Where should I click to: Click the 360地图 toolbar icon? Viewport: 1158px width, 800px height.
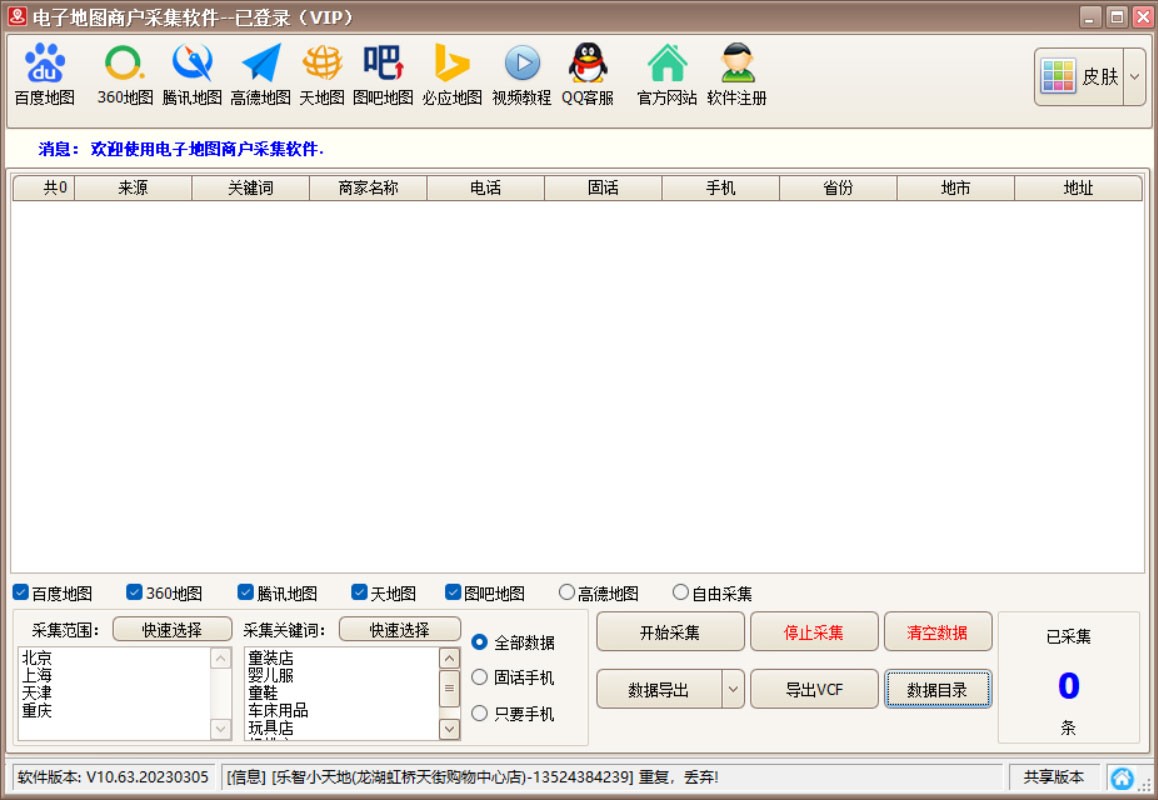(125, 65)
